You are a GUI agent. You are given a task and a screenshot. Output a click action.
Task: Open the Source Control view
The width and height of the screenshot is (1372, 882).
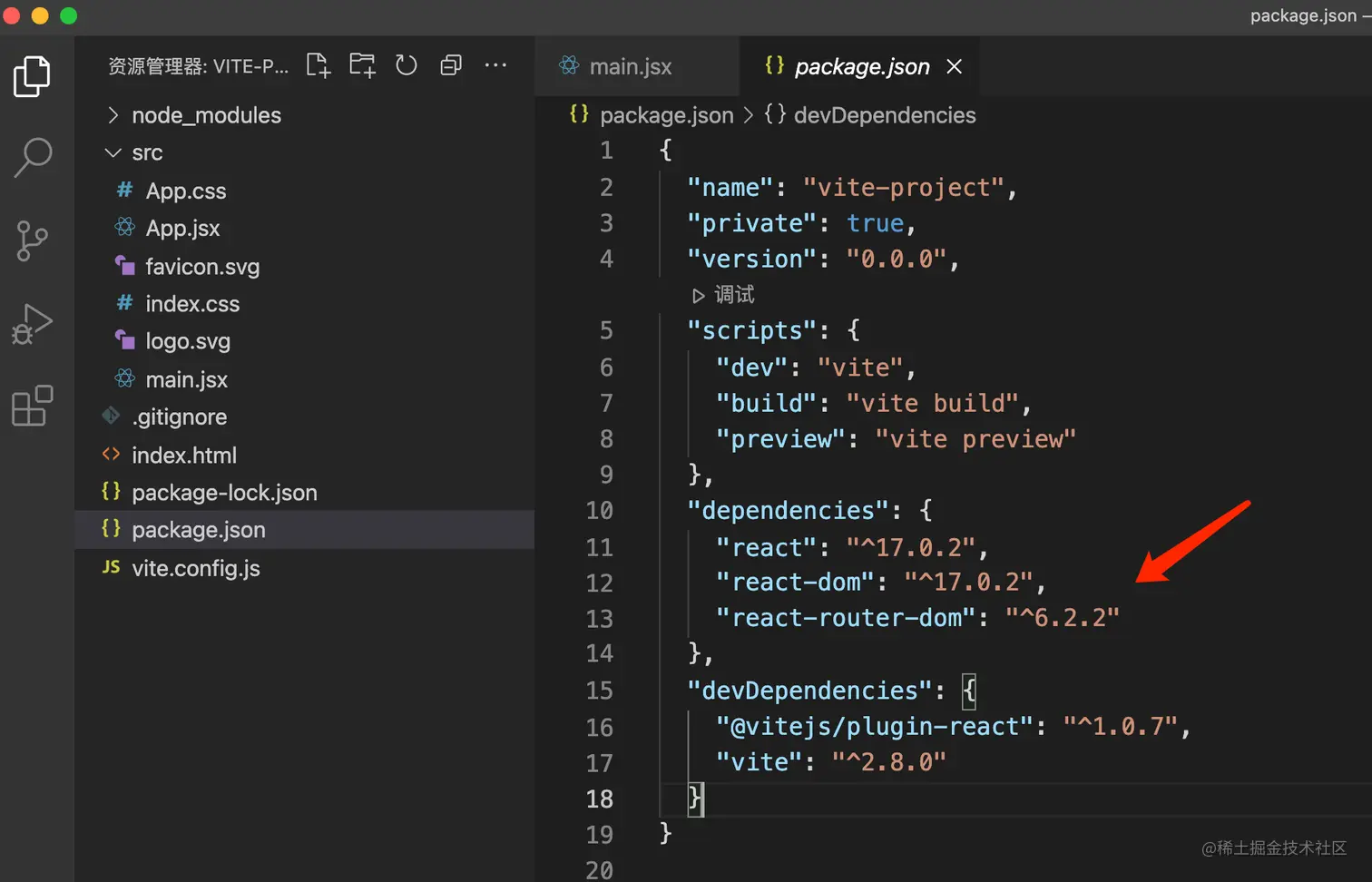click(33, 240)
